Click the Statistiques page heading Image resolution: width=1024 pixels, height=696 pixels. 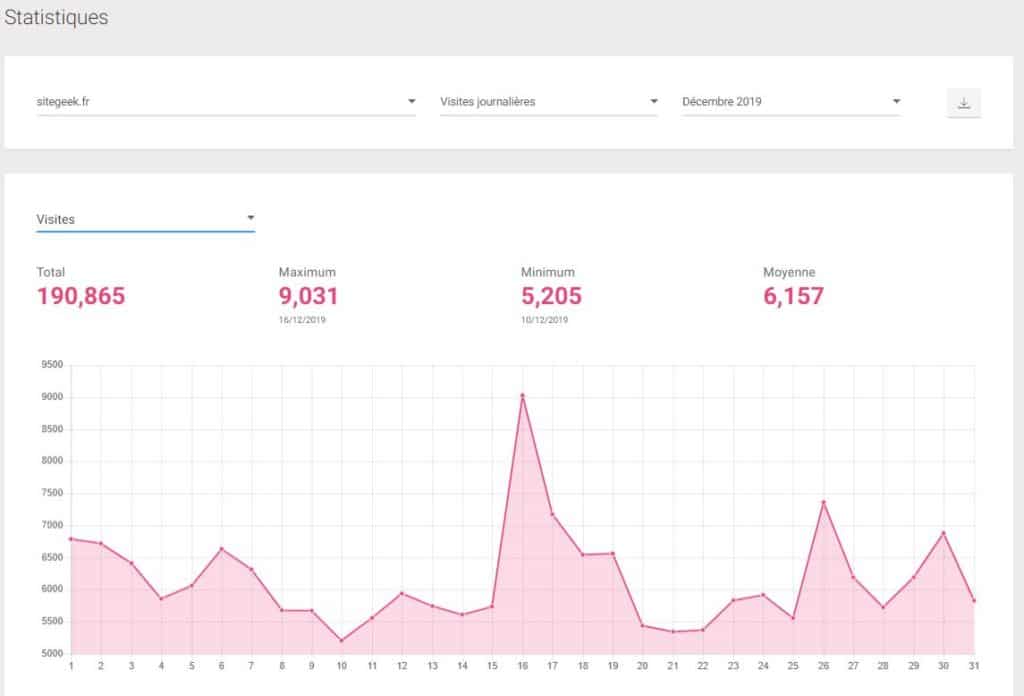(x=57, y=17)
